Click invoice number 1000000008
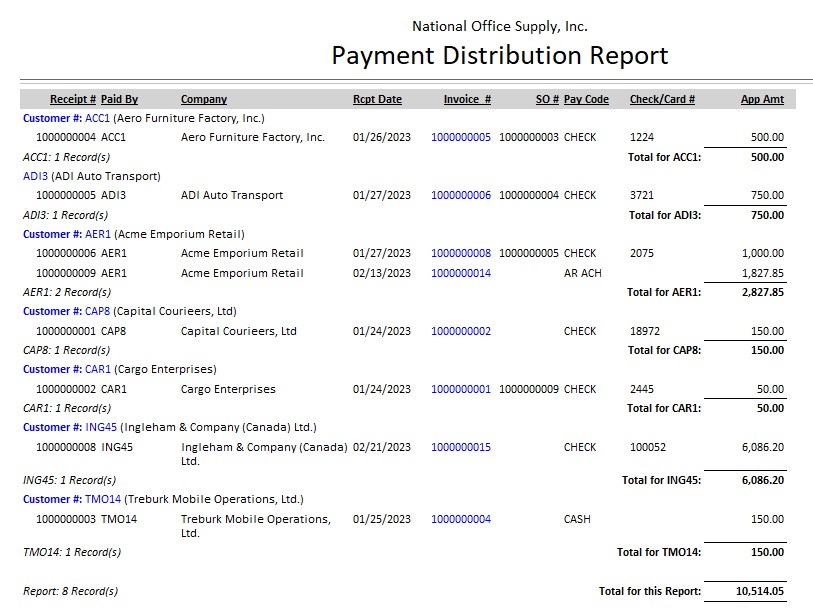Viewport: 813px width, 614px height. (x=460, y=253)
